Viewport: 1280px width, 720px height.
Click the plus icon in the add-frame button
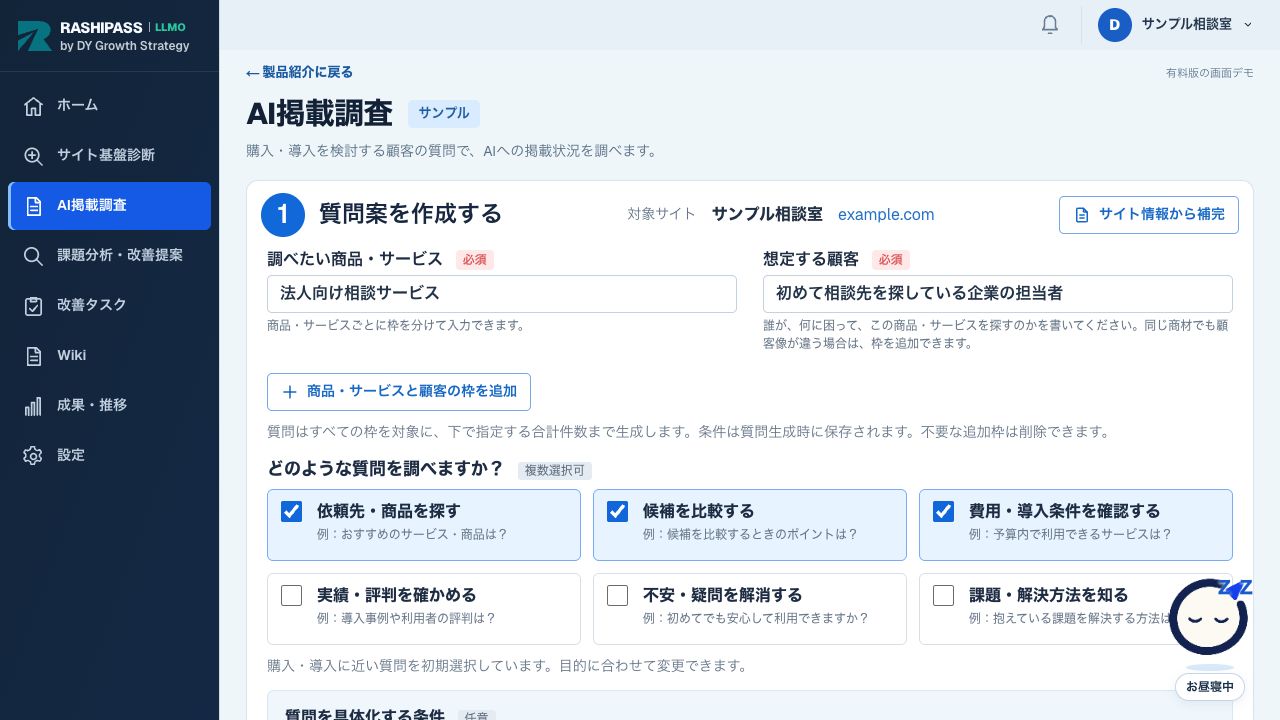290,392
